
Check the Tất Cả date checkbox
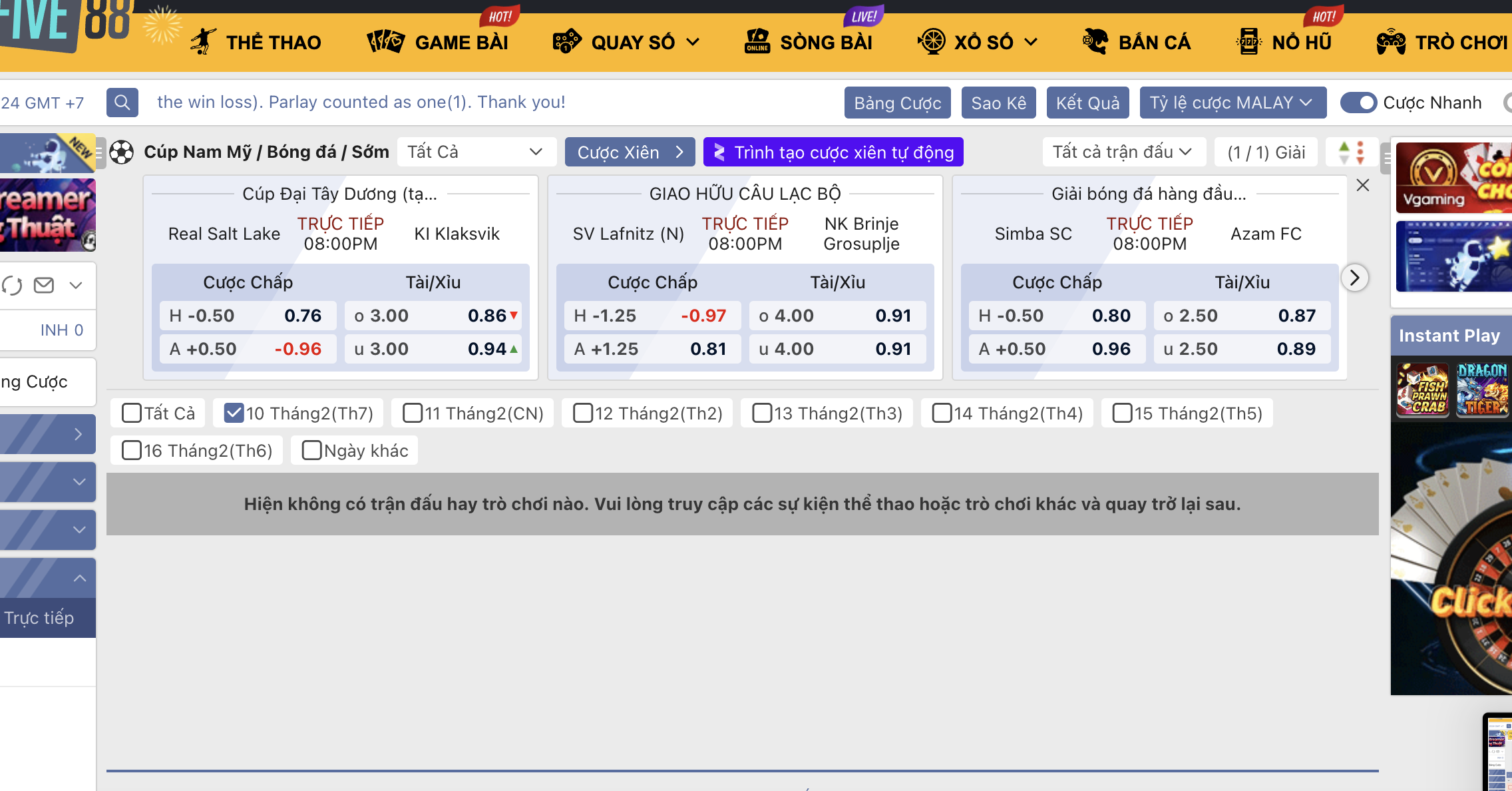tap(132, 413)
